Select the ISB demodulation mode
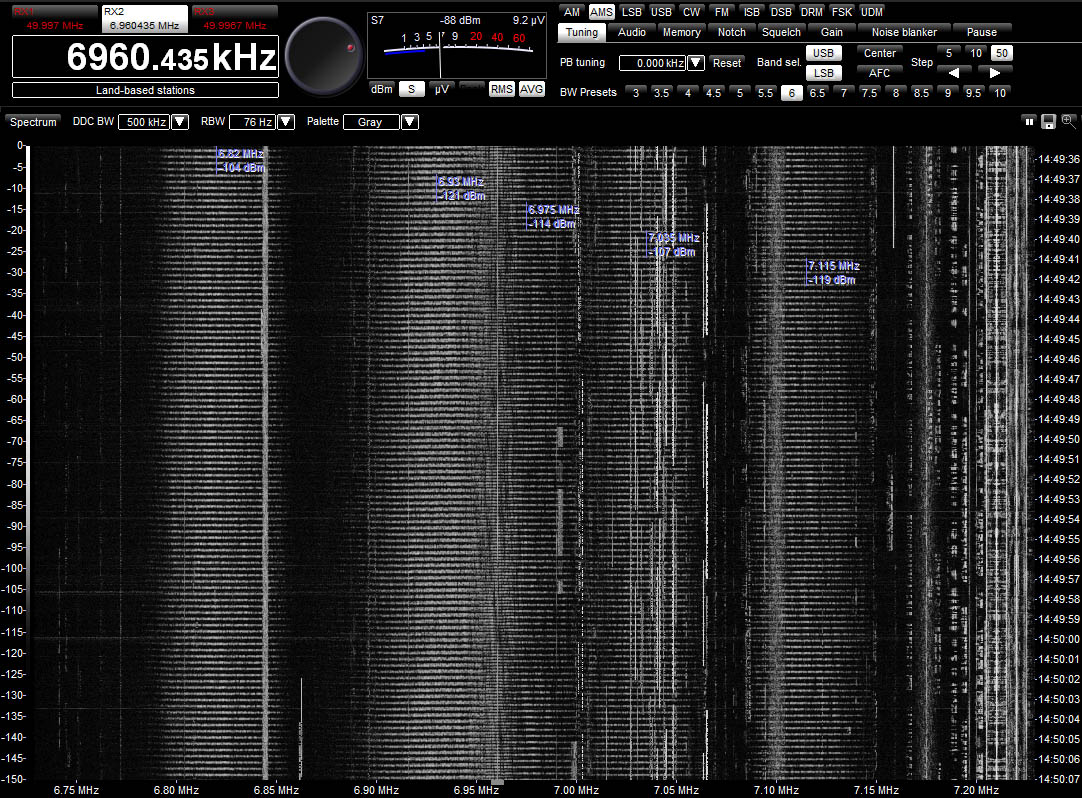 [751, 12]
